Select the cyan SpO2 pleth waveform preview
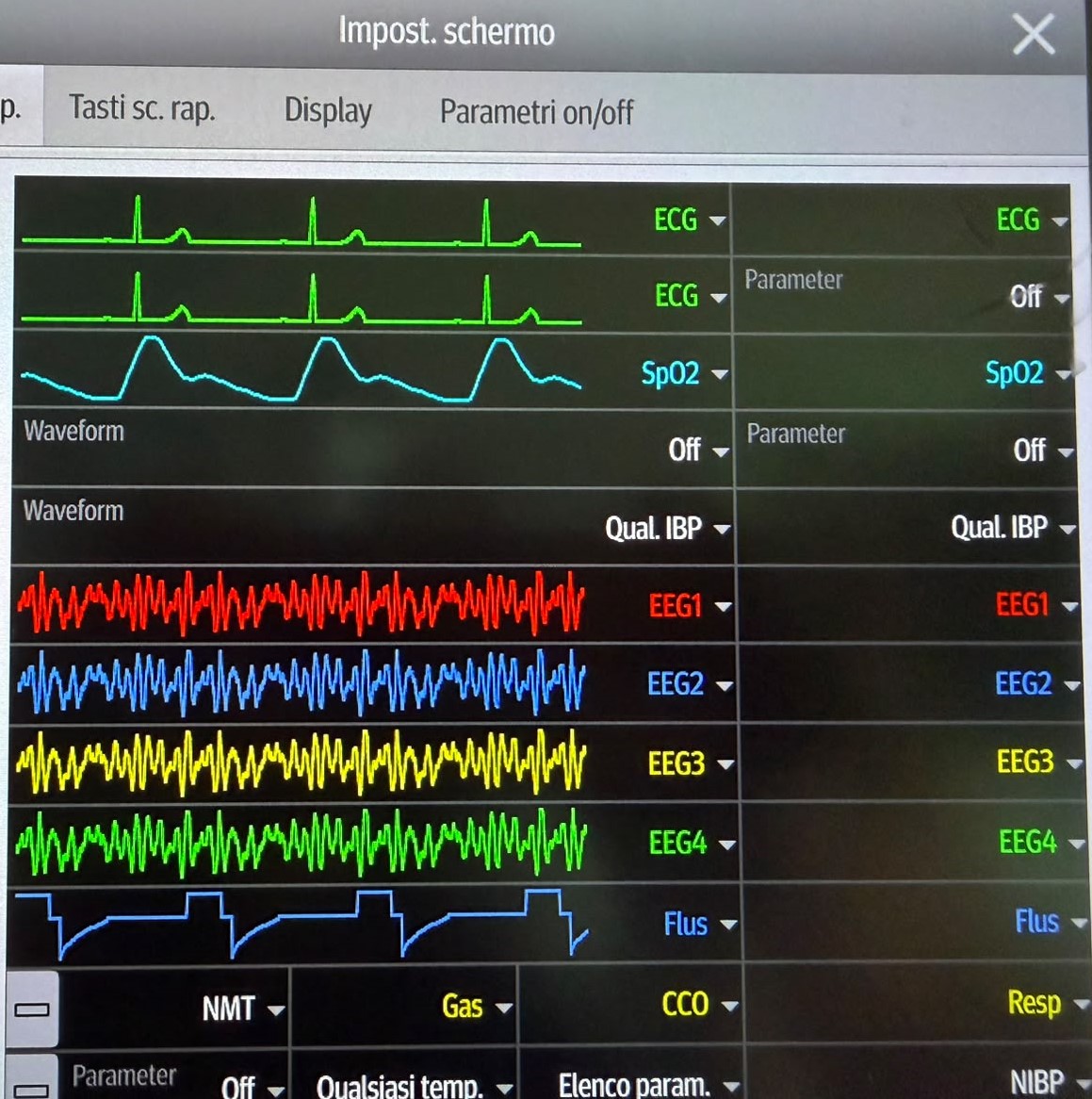This screenshot has height=1099, width=1092. point(302,369)
